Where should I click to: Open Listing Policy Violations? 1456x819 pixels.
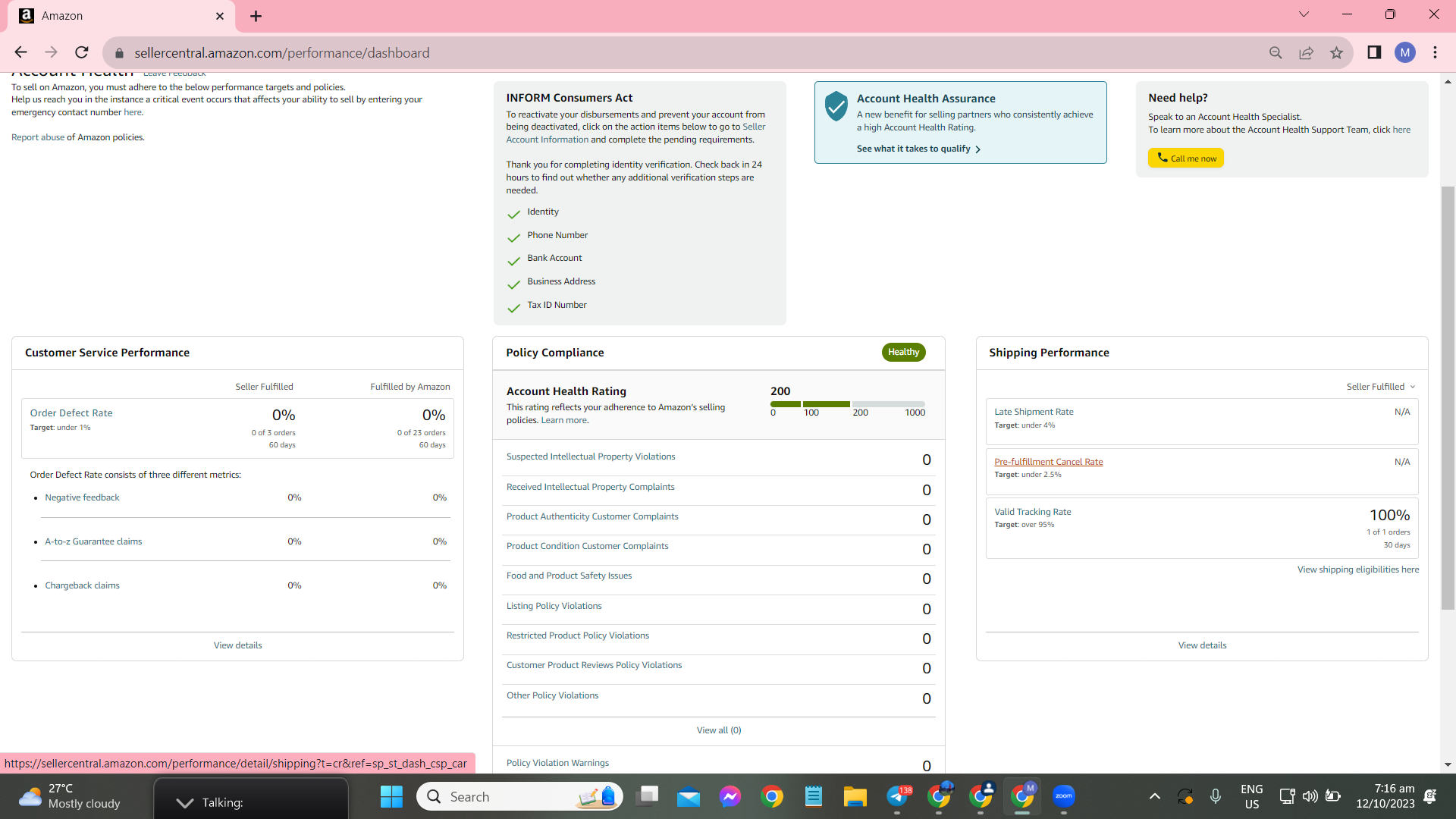[x=554, y=606]
